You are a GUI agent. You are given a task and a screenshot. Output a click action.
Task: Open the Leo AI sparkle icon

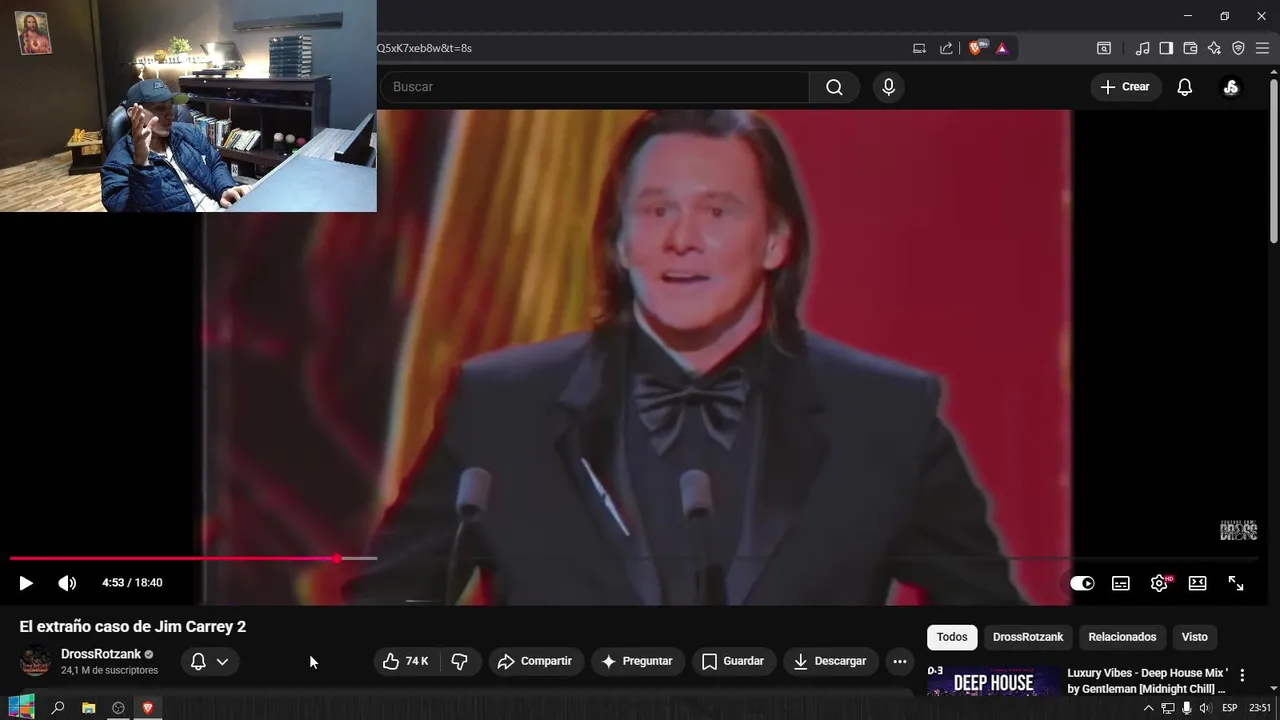[1214, 48]
